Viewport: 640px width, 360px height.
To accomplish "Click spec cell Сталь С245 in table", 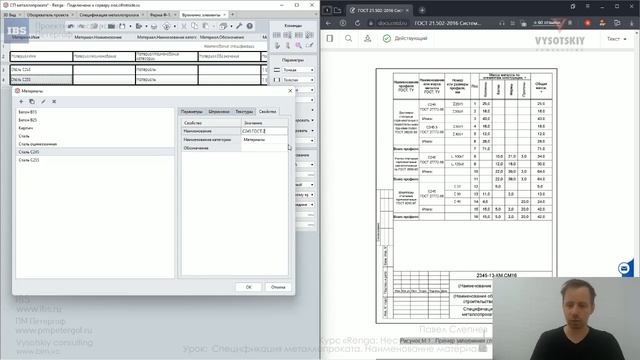I will coord(41,70).
